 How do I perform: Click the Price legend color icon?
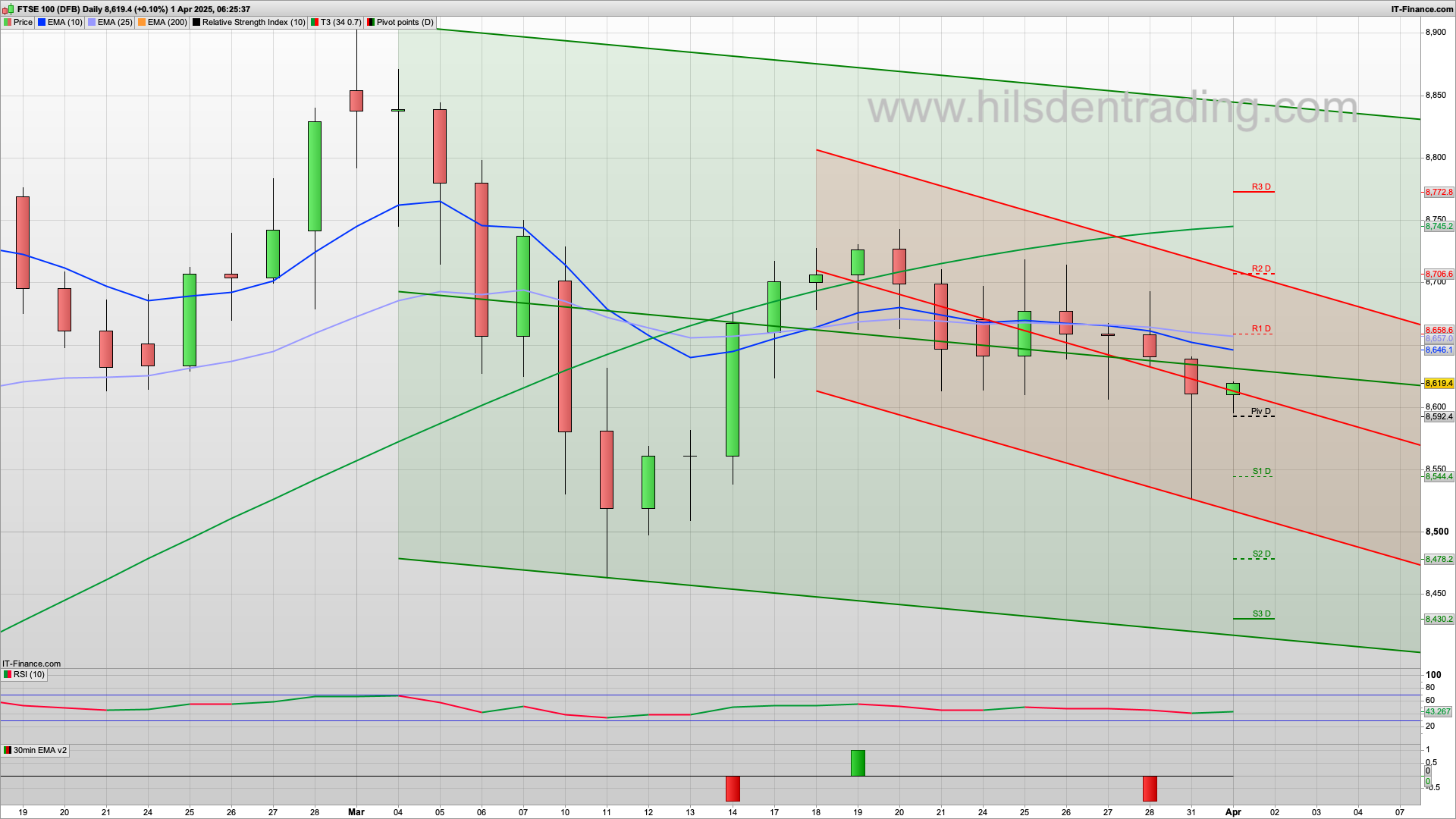(x=8, y=22)
